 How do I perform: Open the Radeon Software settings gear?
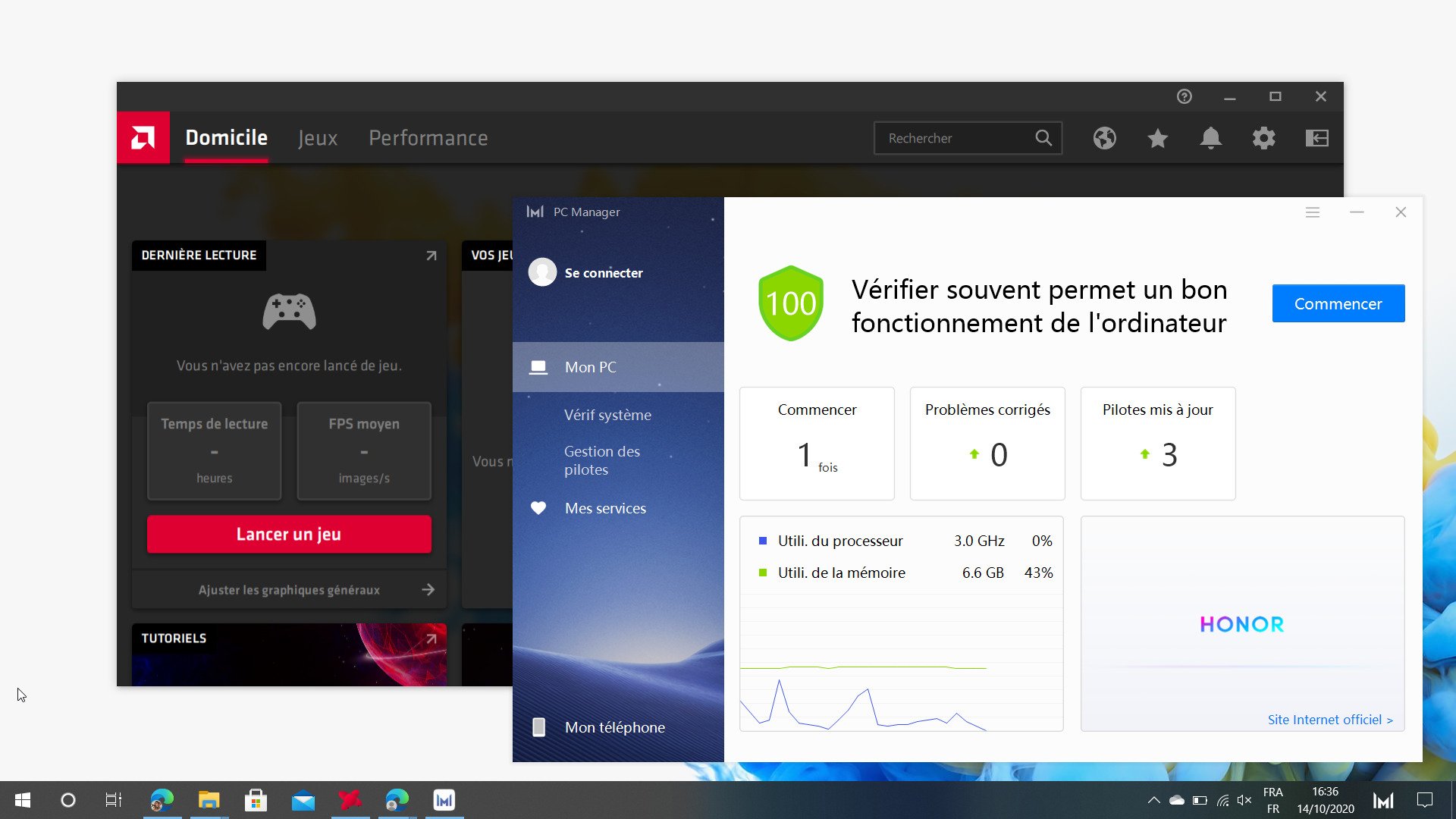tap(1263, 138)
